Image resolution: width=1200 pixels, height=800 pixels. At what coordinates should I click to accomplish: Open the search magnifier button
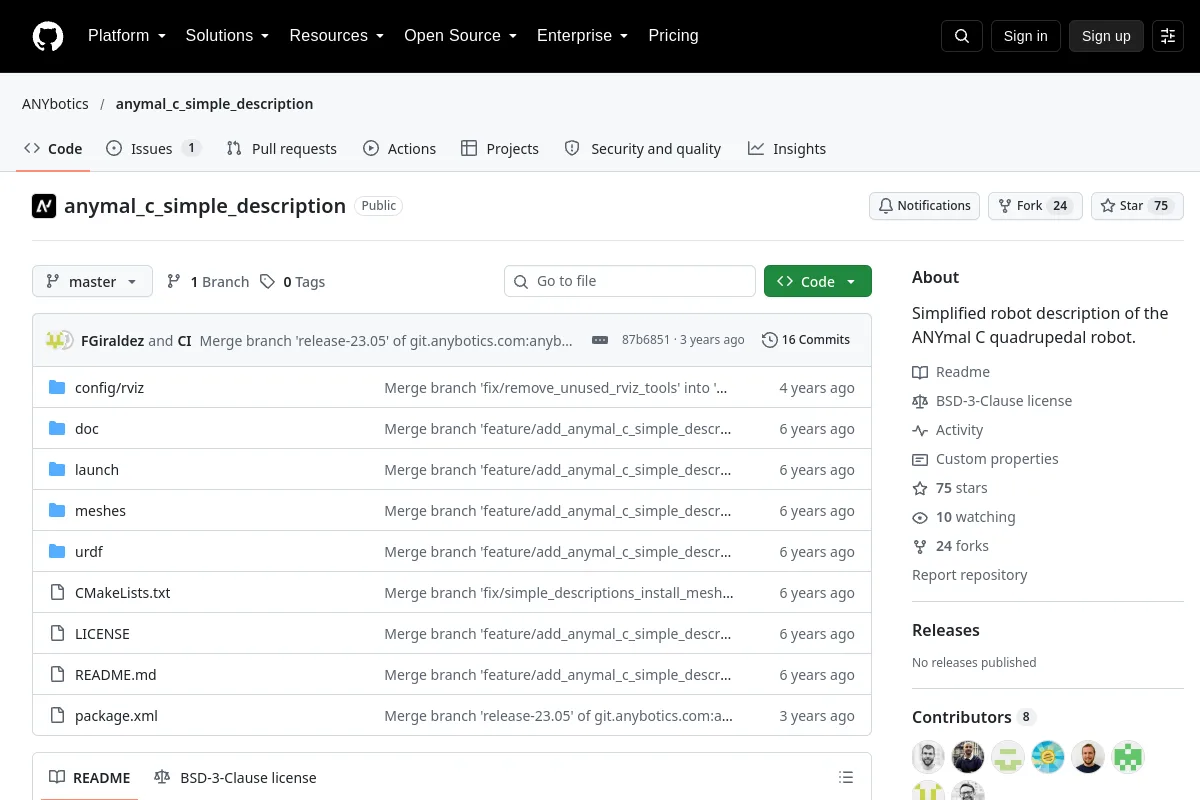point(962,36)
